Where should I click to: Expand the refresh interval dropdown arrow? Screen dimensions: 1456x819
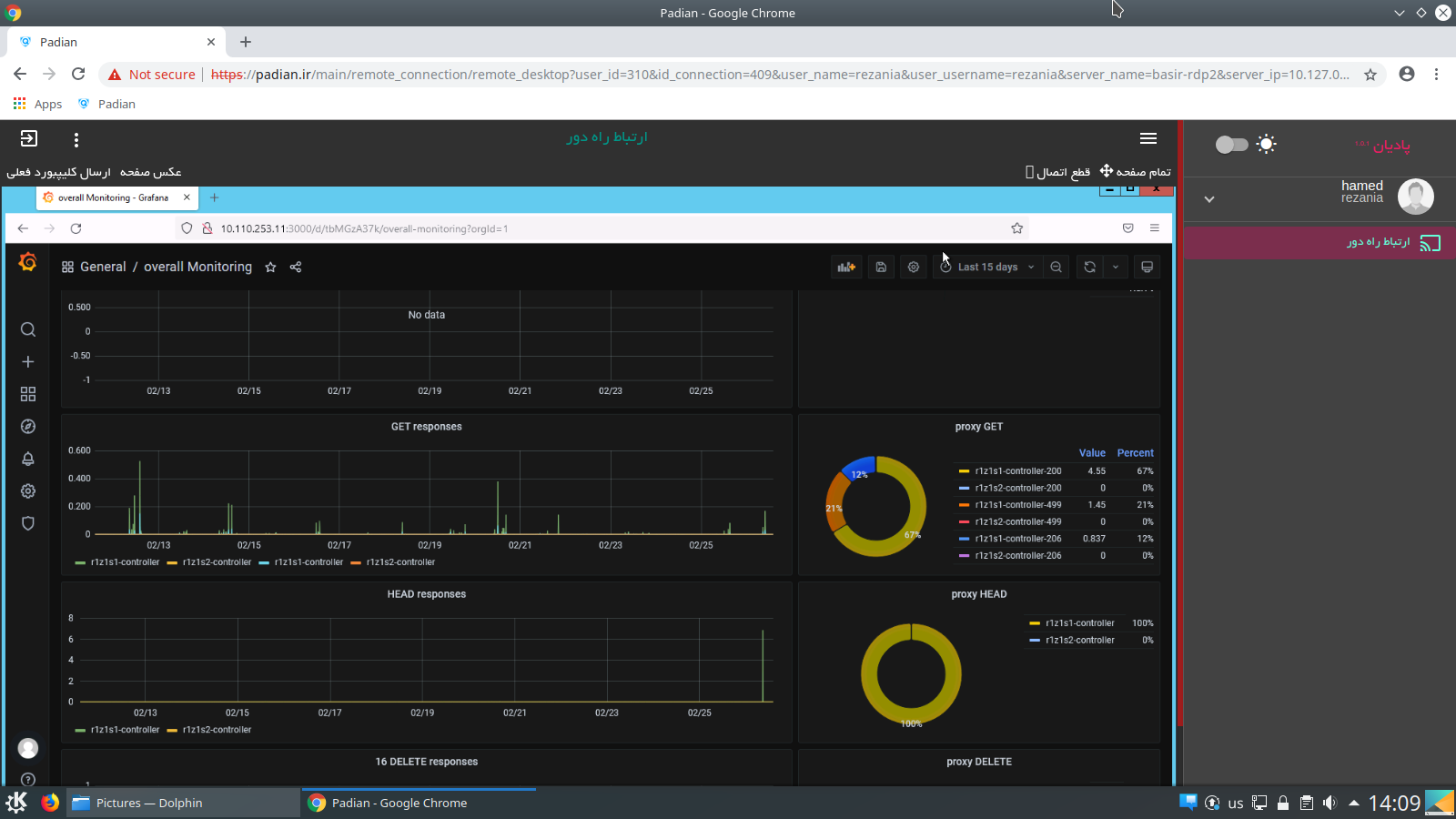1116,267
